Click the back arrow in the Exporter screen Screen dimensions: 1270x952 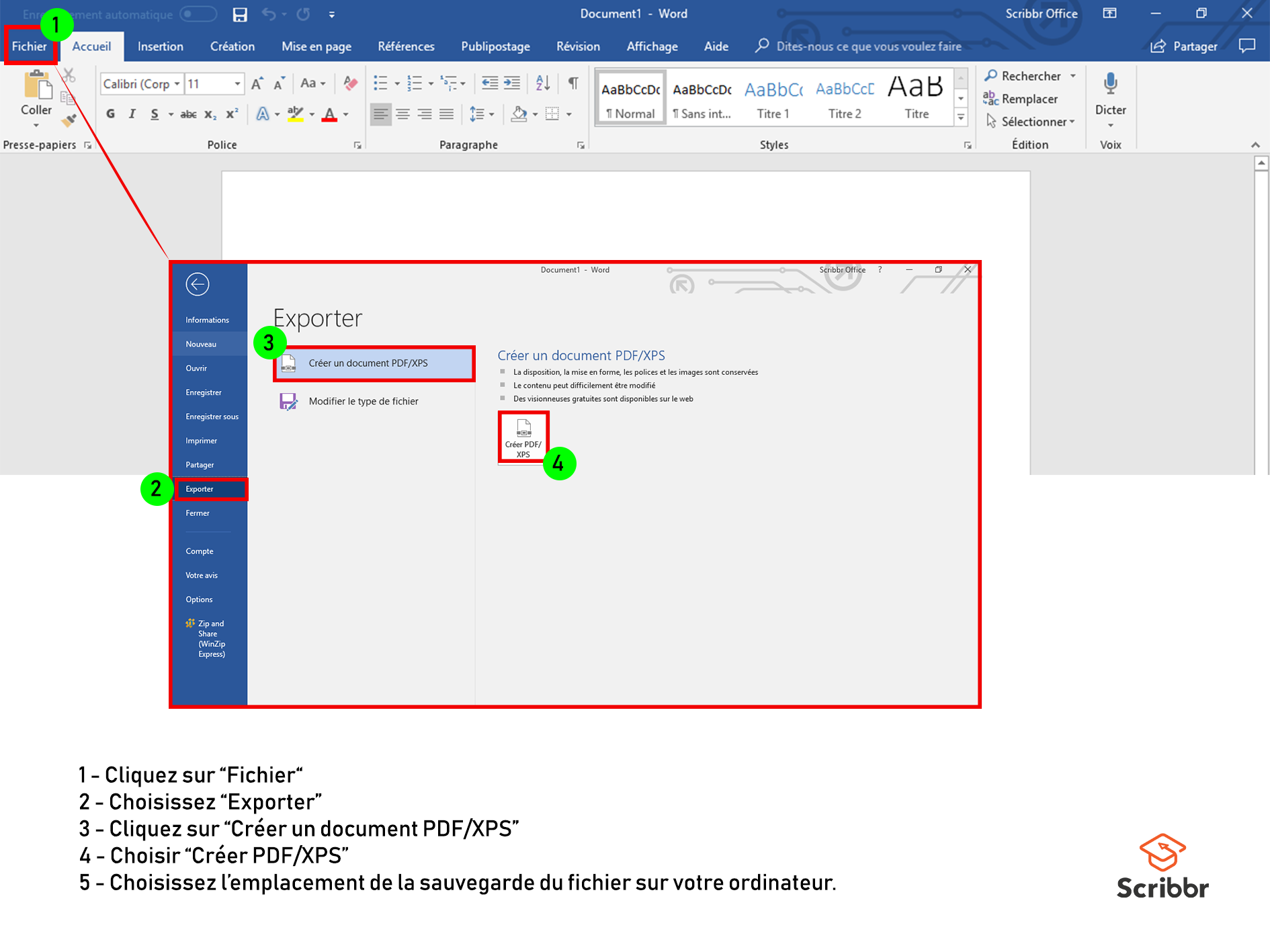pos(198,284)
